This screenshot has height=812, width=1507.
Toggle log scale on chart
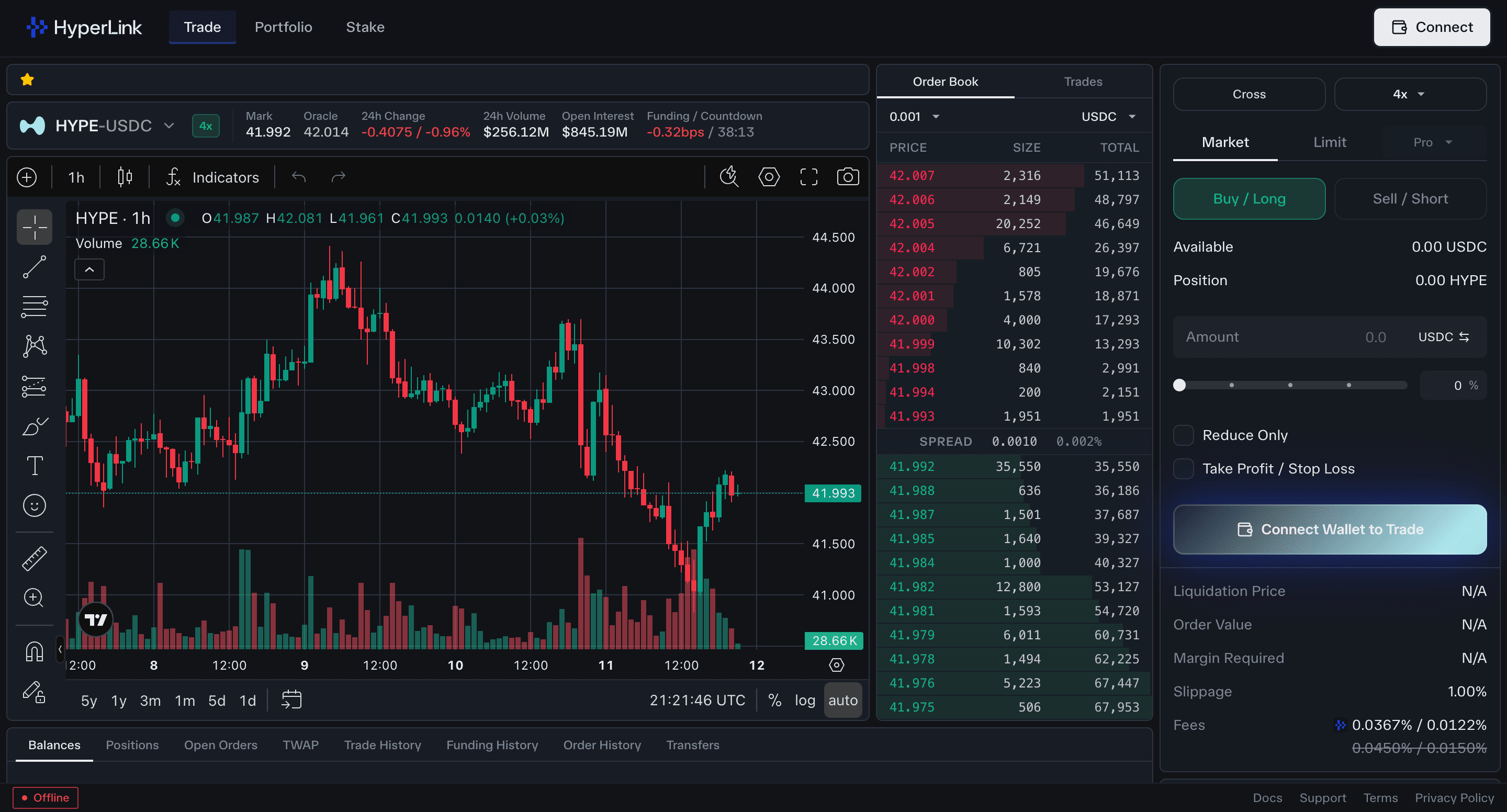[805, 700]
